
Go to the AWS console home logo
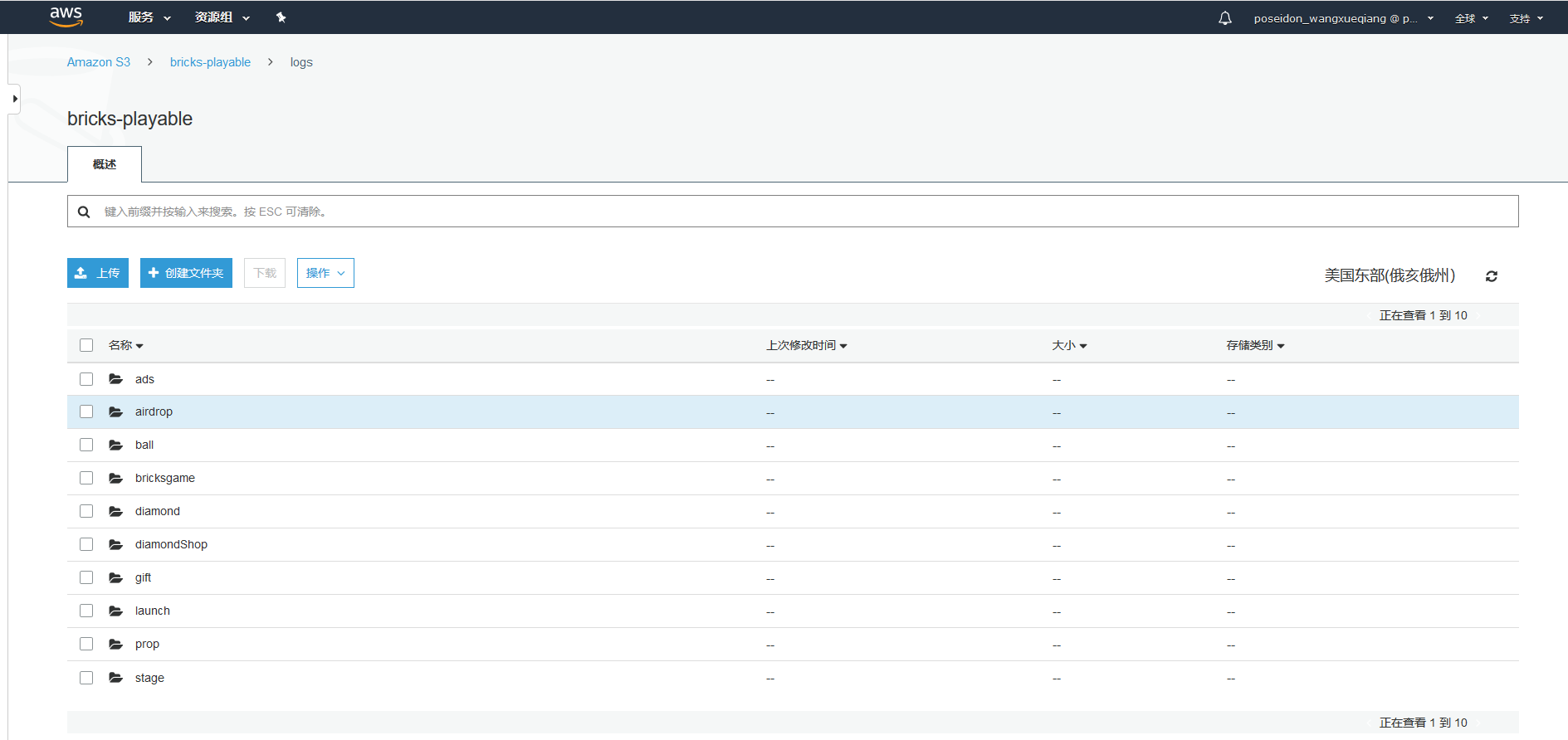66,17
